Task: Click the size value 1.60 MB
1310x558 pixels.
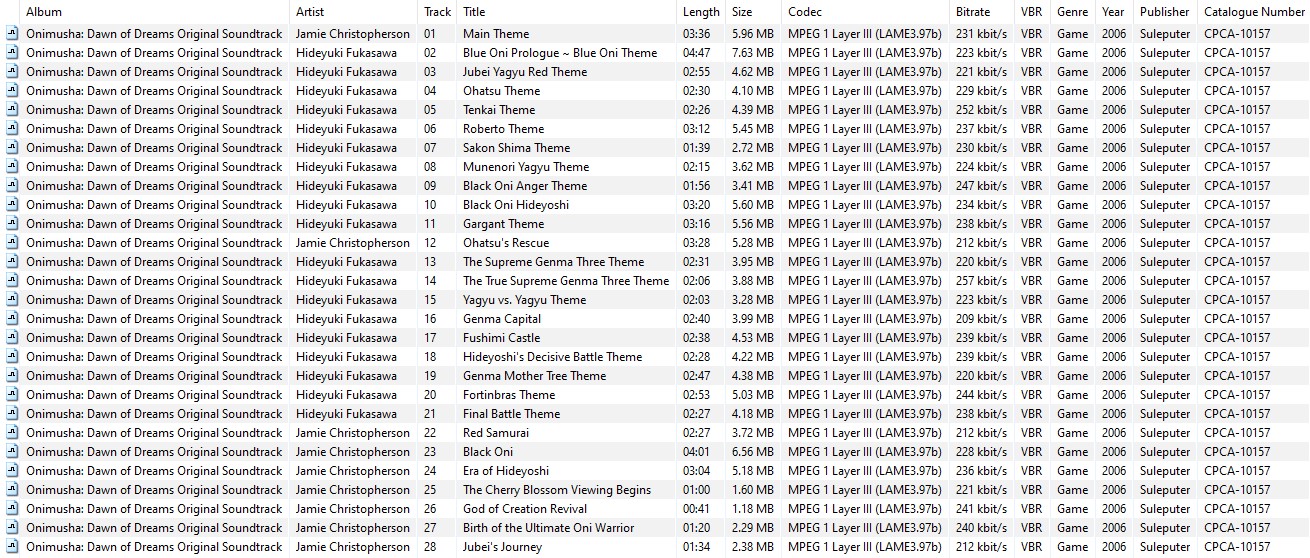Action: pyautogui.click(x=752, y=490)
